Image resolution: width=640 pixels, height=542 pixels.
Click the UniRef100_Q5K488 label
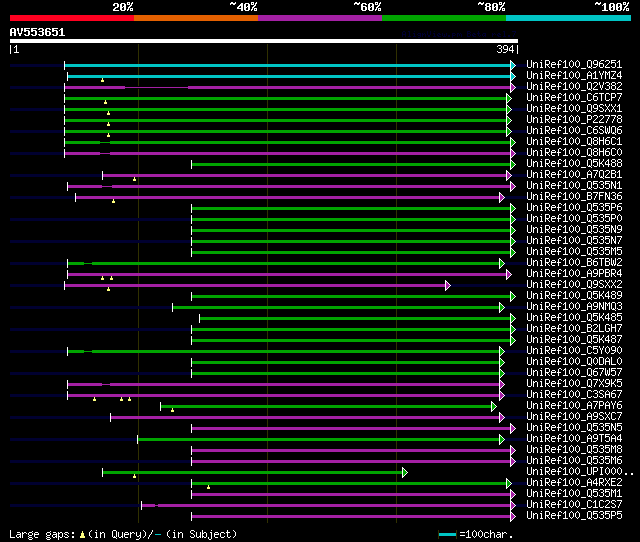574,164
